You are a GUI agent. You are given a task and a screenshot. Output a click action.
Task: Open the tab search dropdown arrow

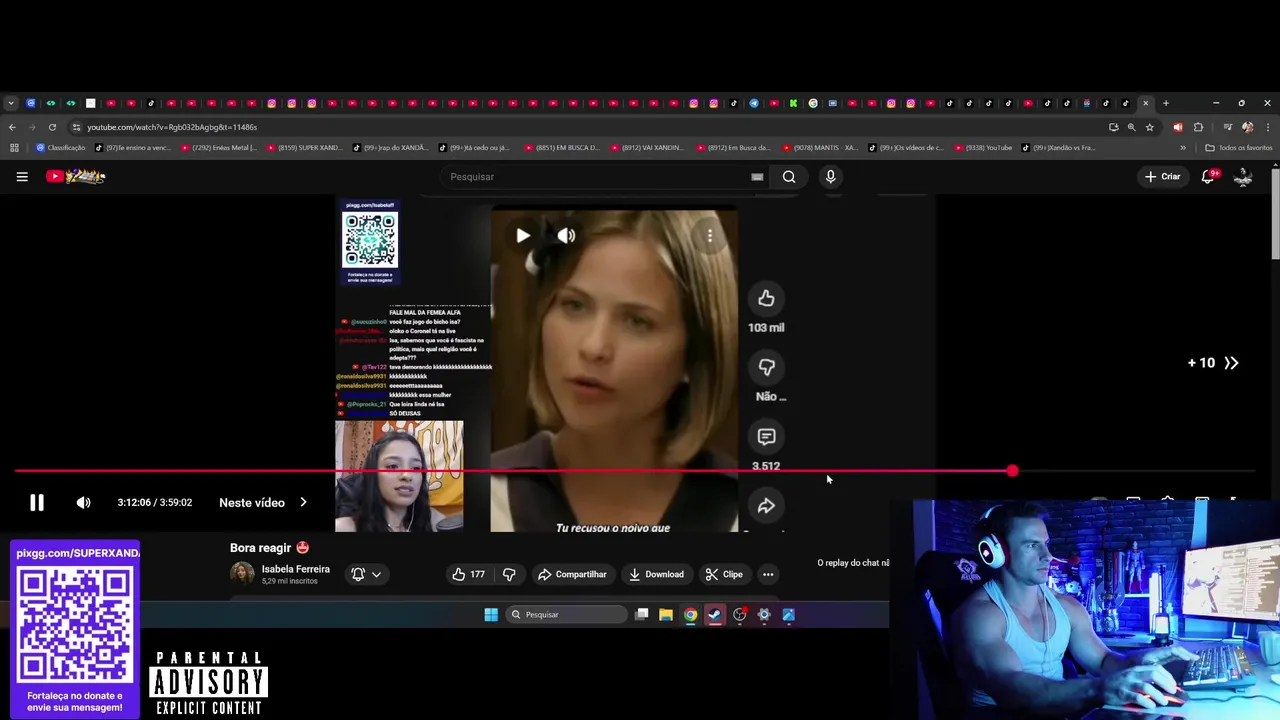pyautogui.click(x=10, y=103)
